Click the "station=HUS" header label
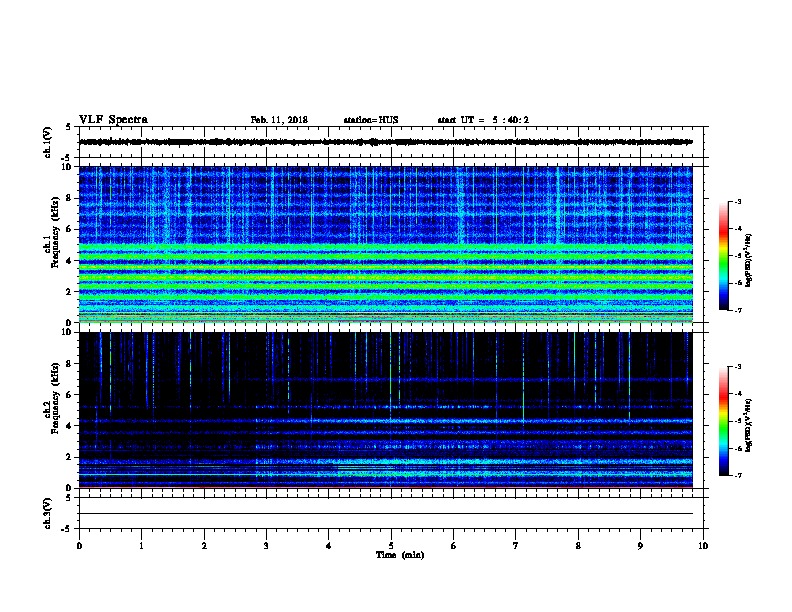792x612 pixels. (x=371, y=120)
